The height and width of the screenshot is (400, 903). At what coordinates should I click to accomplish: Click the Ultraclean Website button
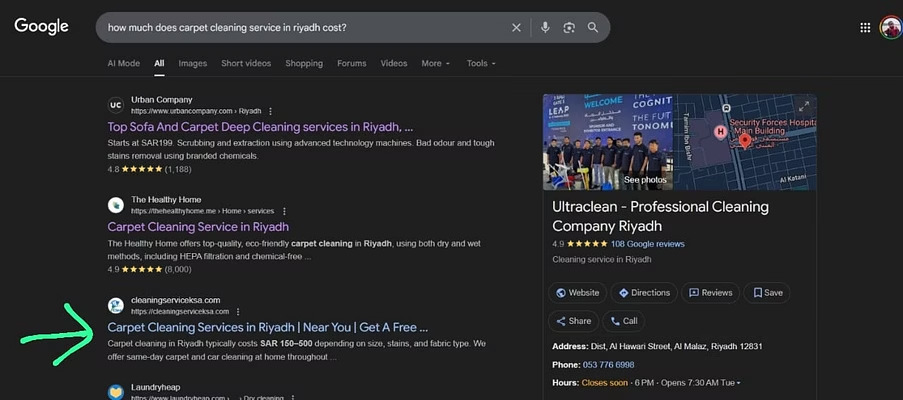(x=577, y=292)
